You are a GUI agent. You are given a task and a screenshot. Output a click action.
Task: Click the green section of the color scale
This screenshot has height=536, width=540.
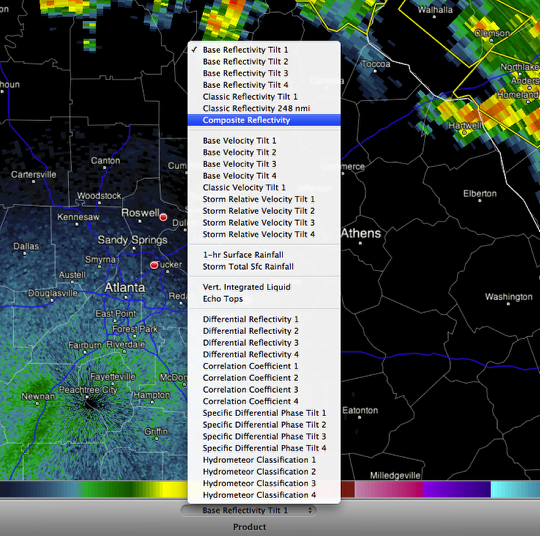(107, 489)
